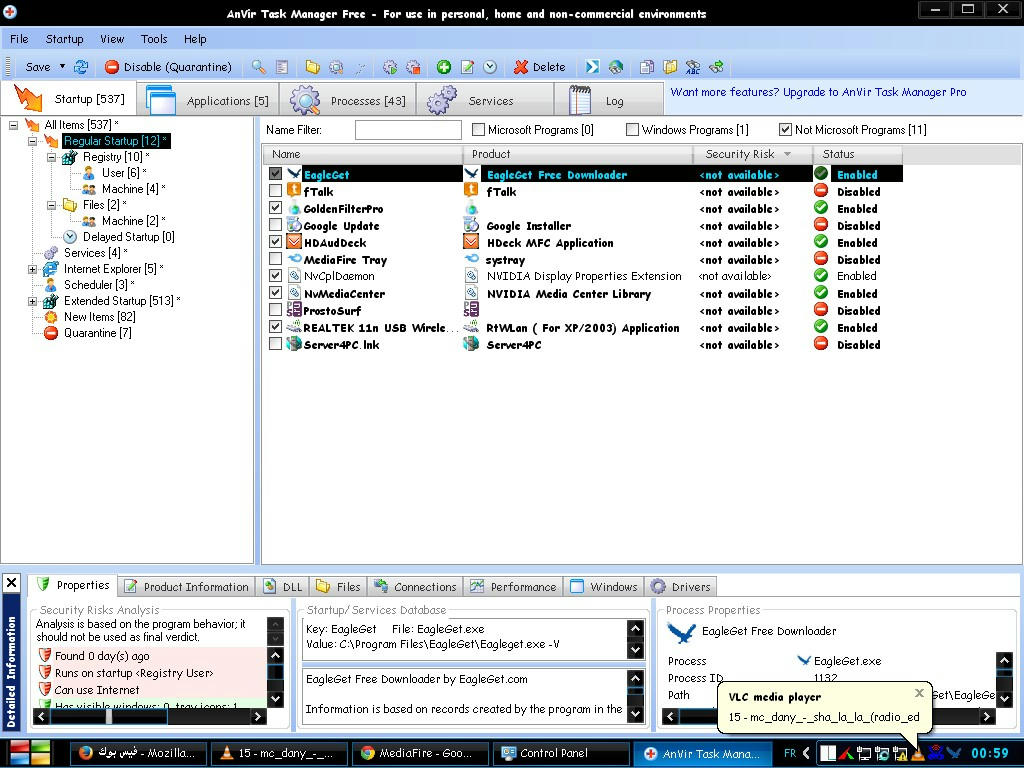
Task: Open the Save dropdown arrow
Action: (x=63, y=67)
